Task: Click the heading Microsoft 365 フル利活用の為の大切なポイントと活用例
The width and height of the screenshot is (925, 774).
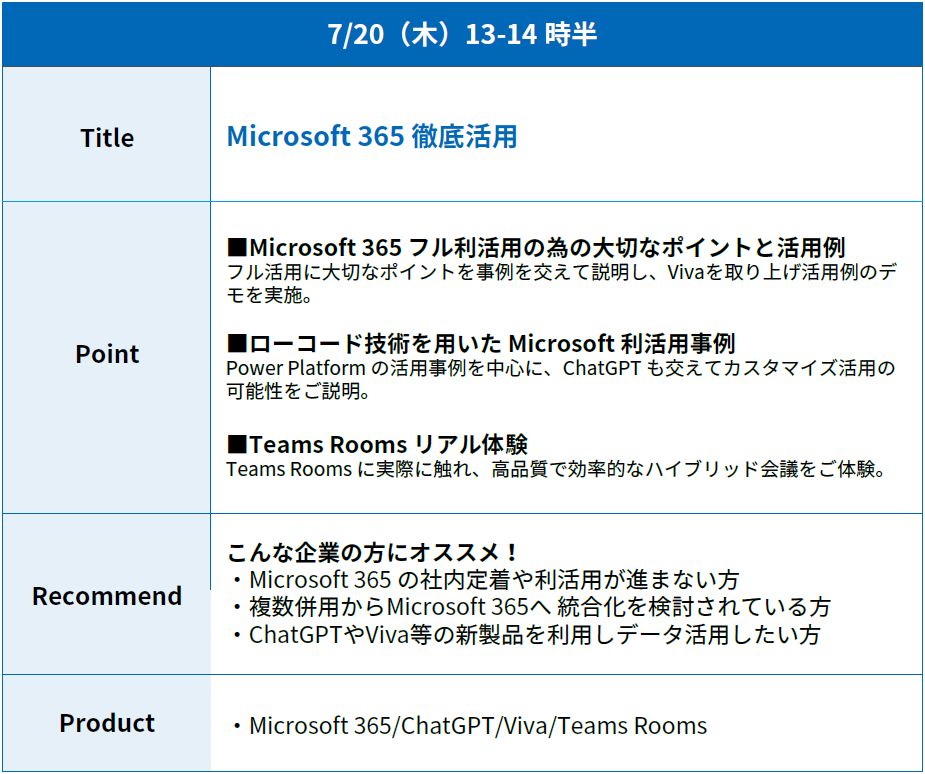Action: pos(547,247)
